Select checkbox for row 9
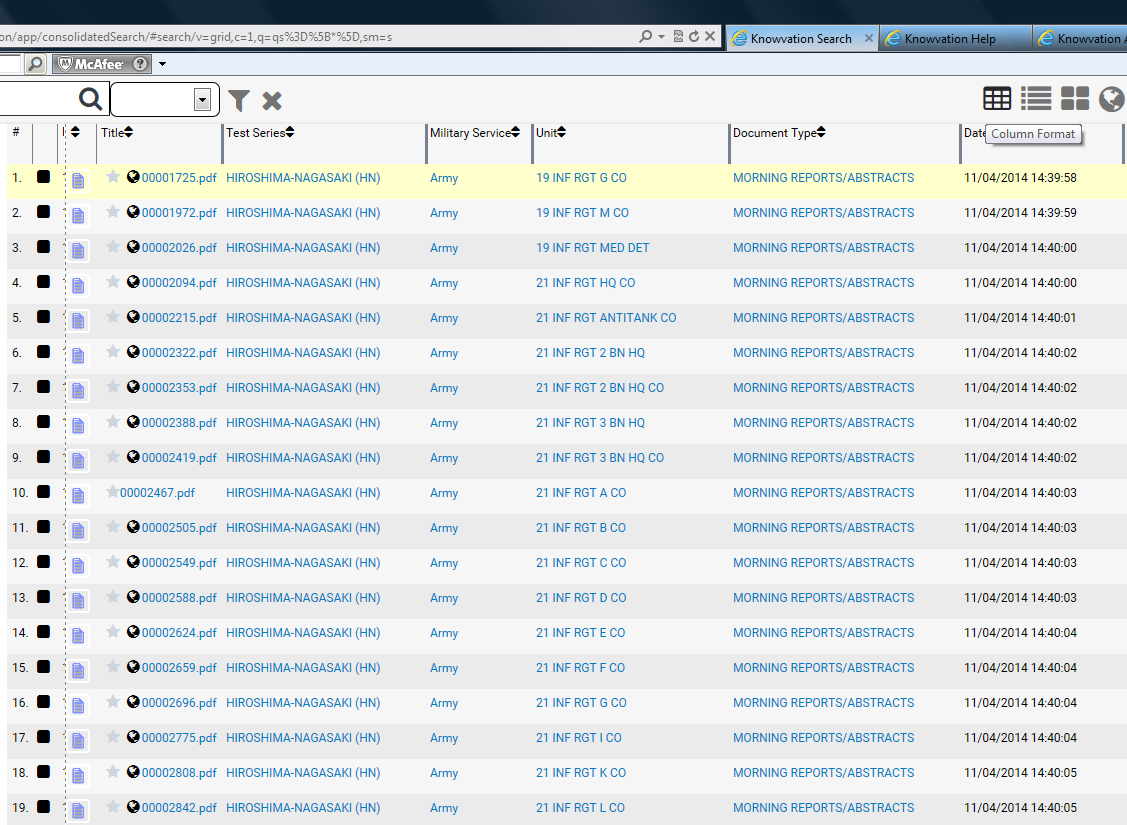This screenshot has height=825, width=1127. tap(43, 456)
